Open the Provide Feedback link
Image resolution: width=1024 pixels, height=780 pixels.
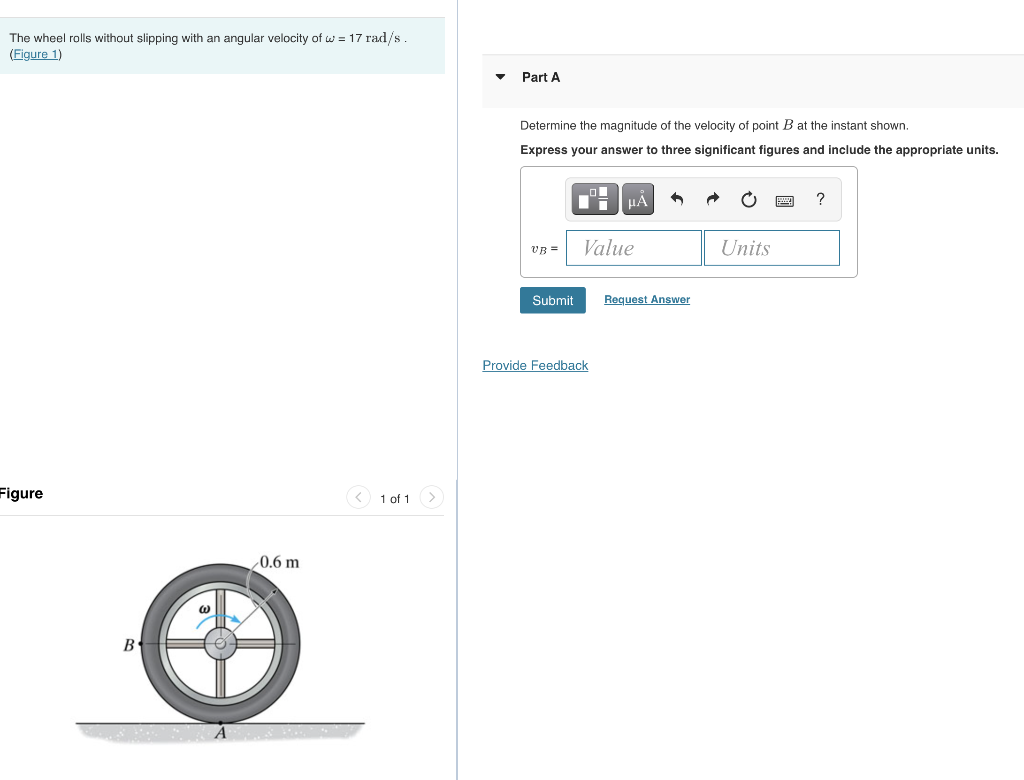[x=535, y=365]
